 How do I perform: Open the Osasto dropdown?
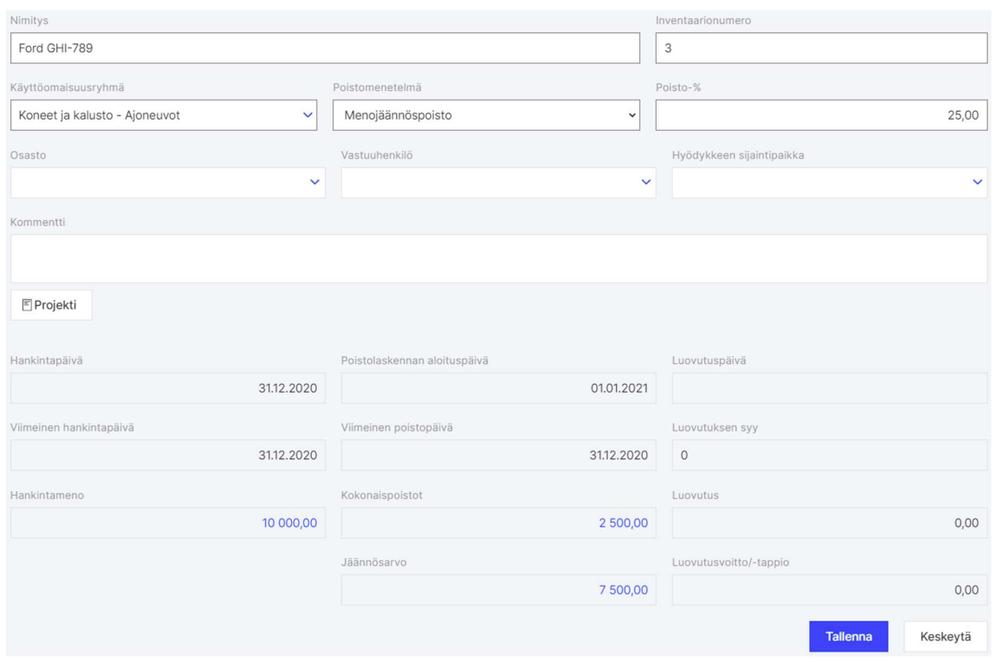point(167,182)
